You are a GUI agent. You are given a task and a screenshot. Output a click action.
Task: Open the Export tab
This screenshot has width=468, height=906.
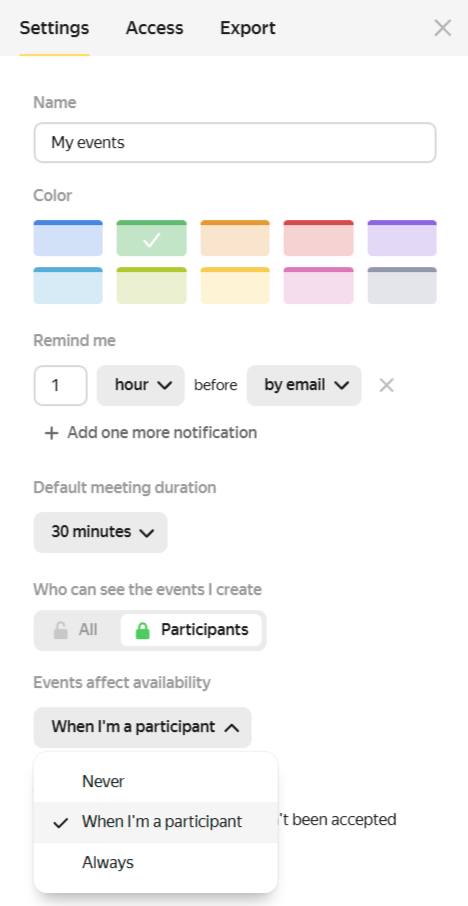[x=247, y=28]
